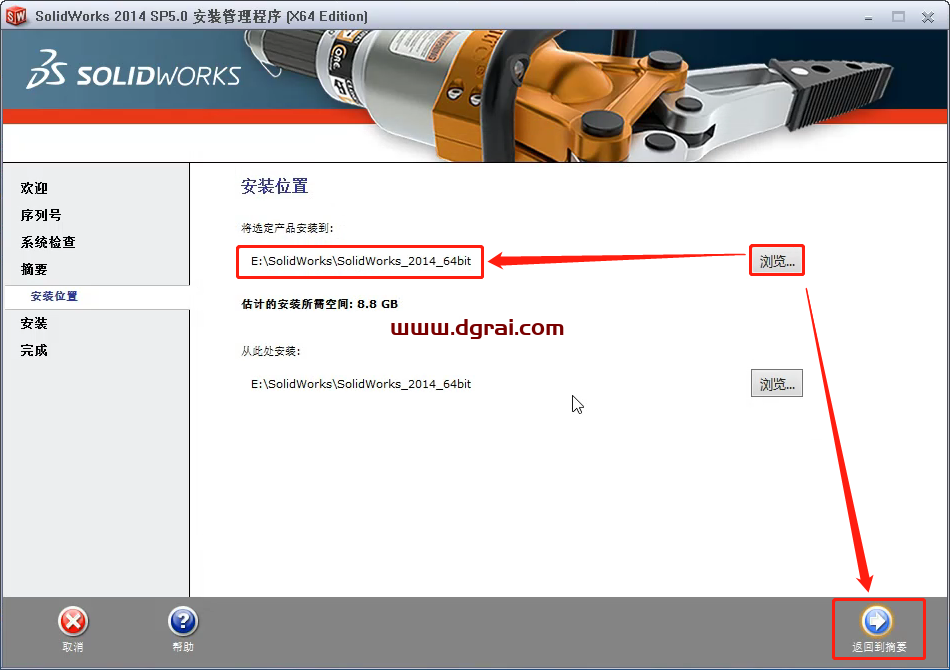Click the 将选定产品安装到: label
This screenshot has width=950, height=670.
click(x=287, y=228)
